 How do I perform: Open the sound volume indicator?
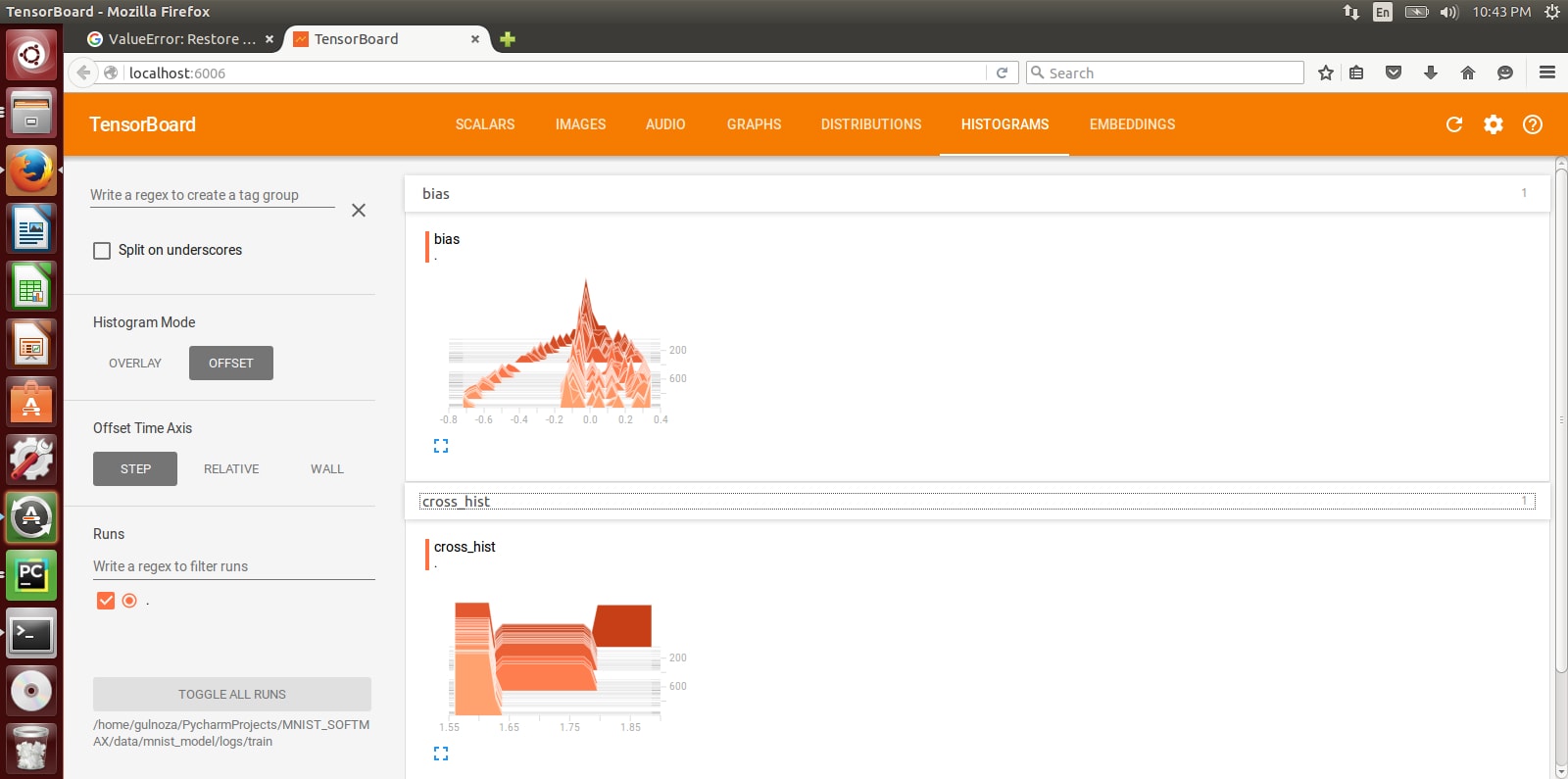click(x=1449, y=12)
